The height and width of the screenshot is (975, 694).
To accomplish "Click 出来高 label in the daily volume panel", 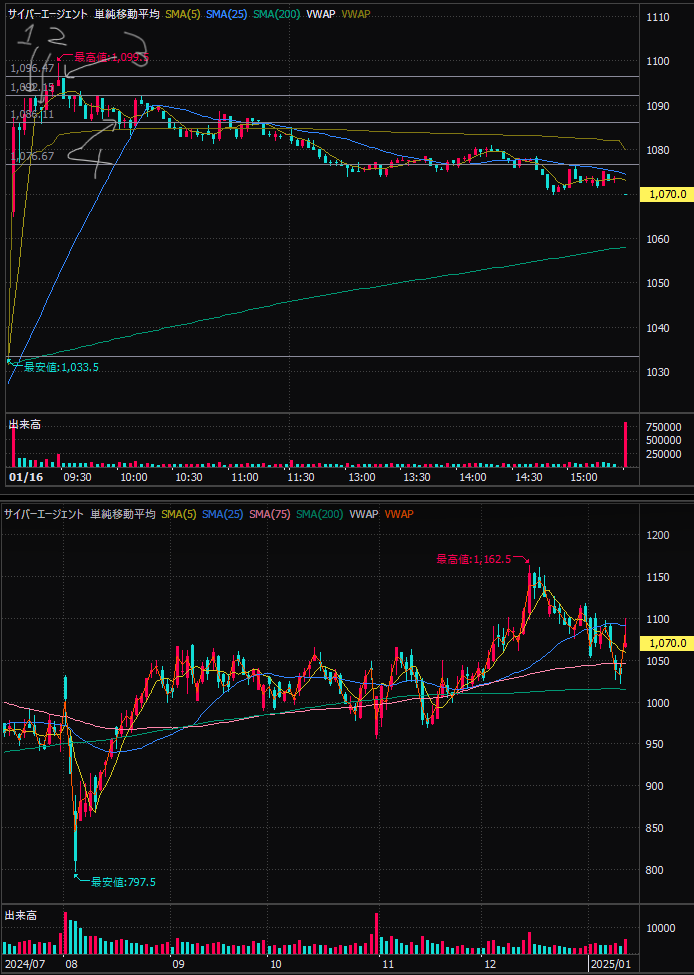I will (x=21, y=915).
